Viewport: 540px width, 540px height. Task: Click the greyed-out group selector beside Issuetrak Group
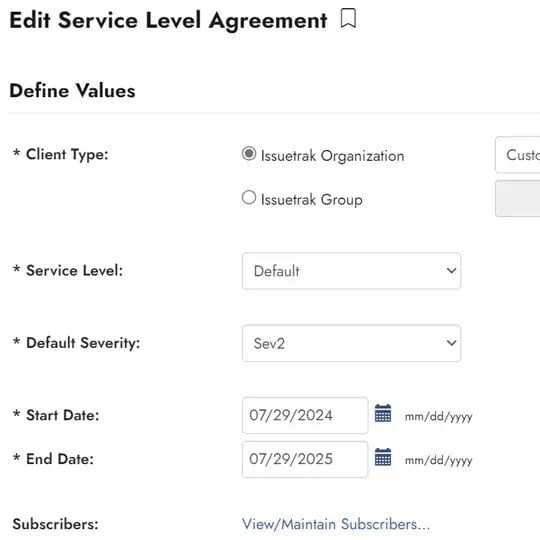[x=518, y=198]
